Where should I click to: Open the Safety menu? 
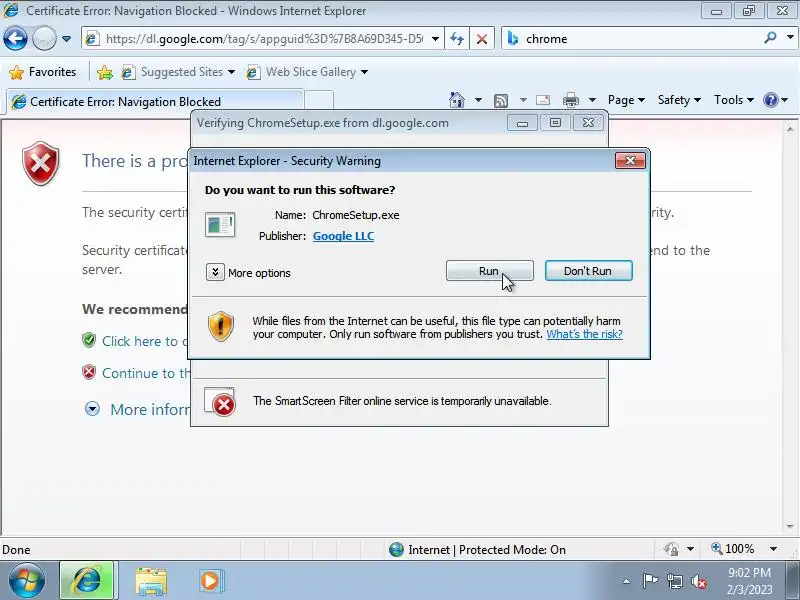click(x=679, y=100)
